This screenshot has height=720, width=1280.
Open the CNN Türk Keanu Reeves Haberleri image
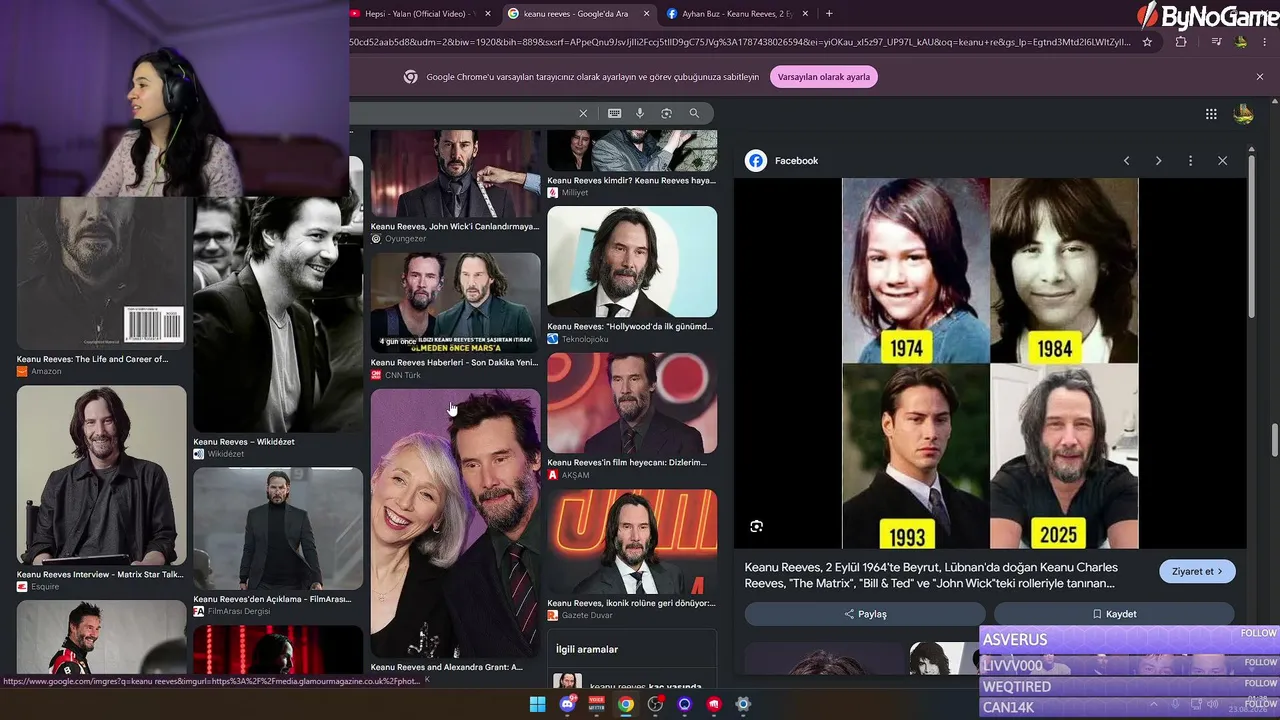click(x=456, y=303)
